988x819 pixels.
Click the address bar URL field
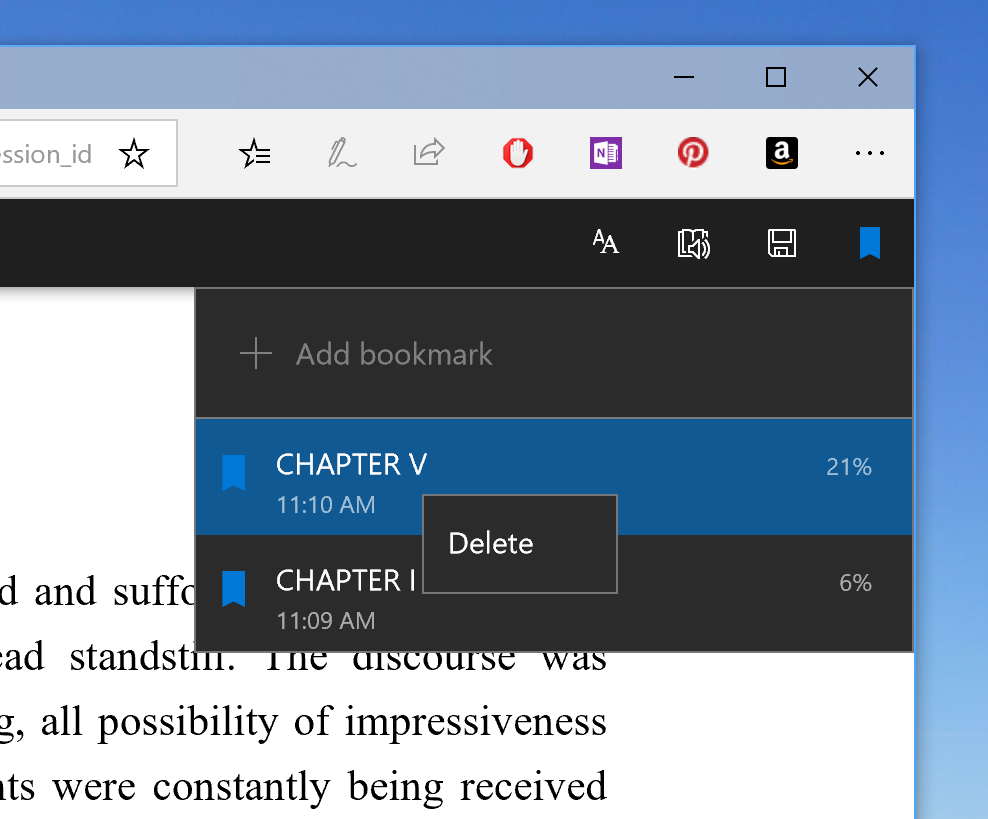tap(50, 154)
